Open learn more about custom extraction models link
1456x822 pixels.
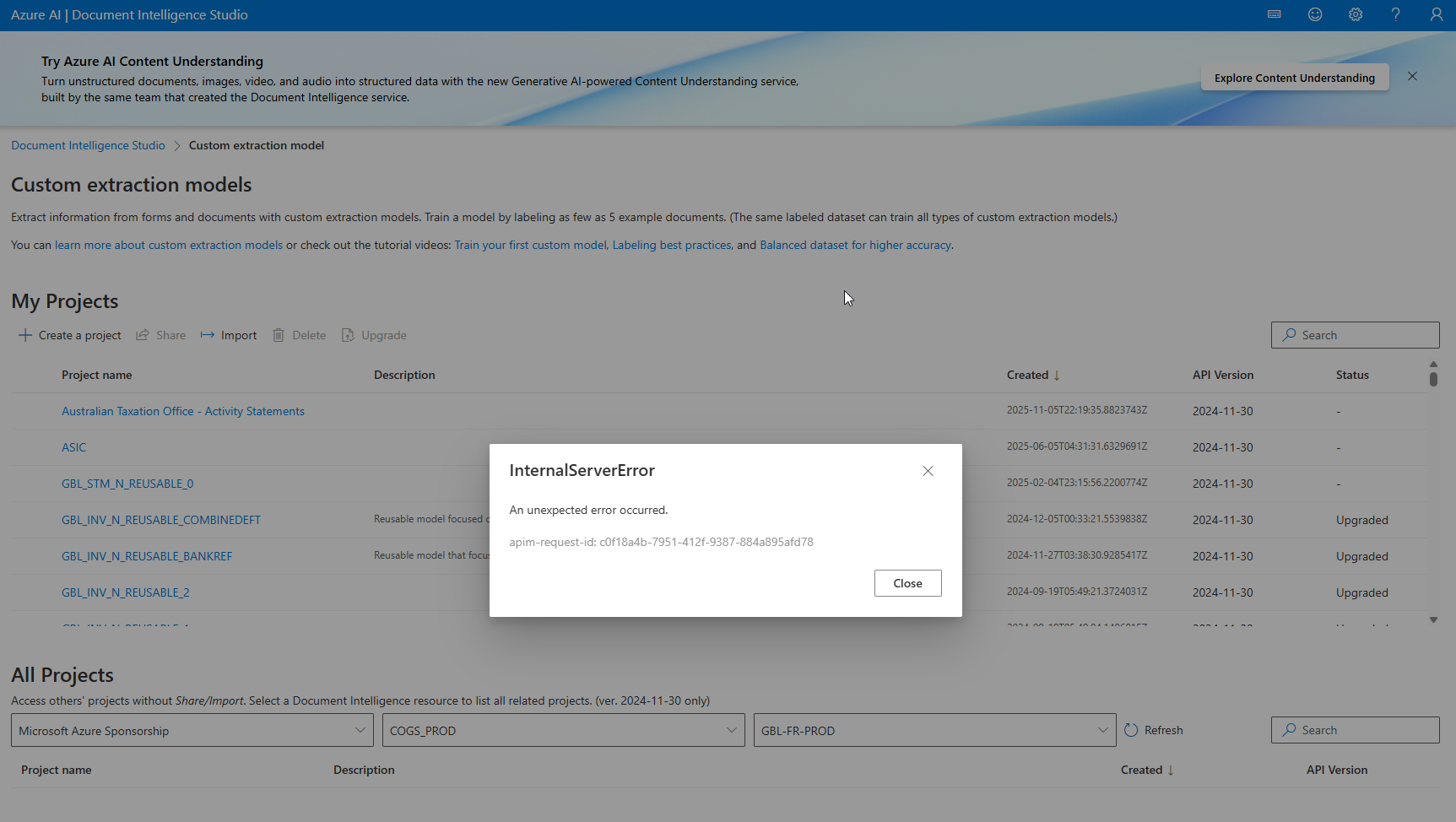(169, 245)
